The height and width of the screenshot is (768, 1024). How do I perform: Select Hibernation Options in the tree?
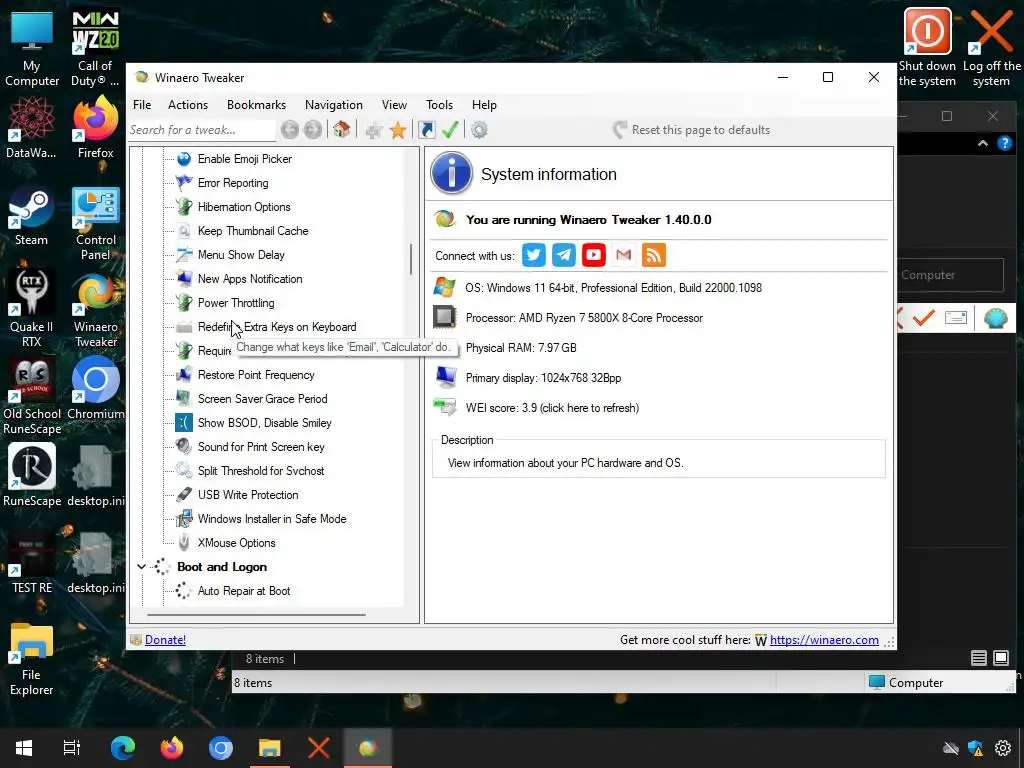point(244,207)
